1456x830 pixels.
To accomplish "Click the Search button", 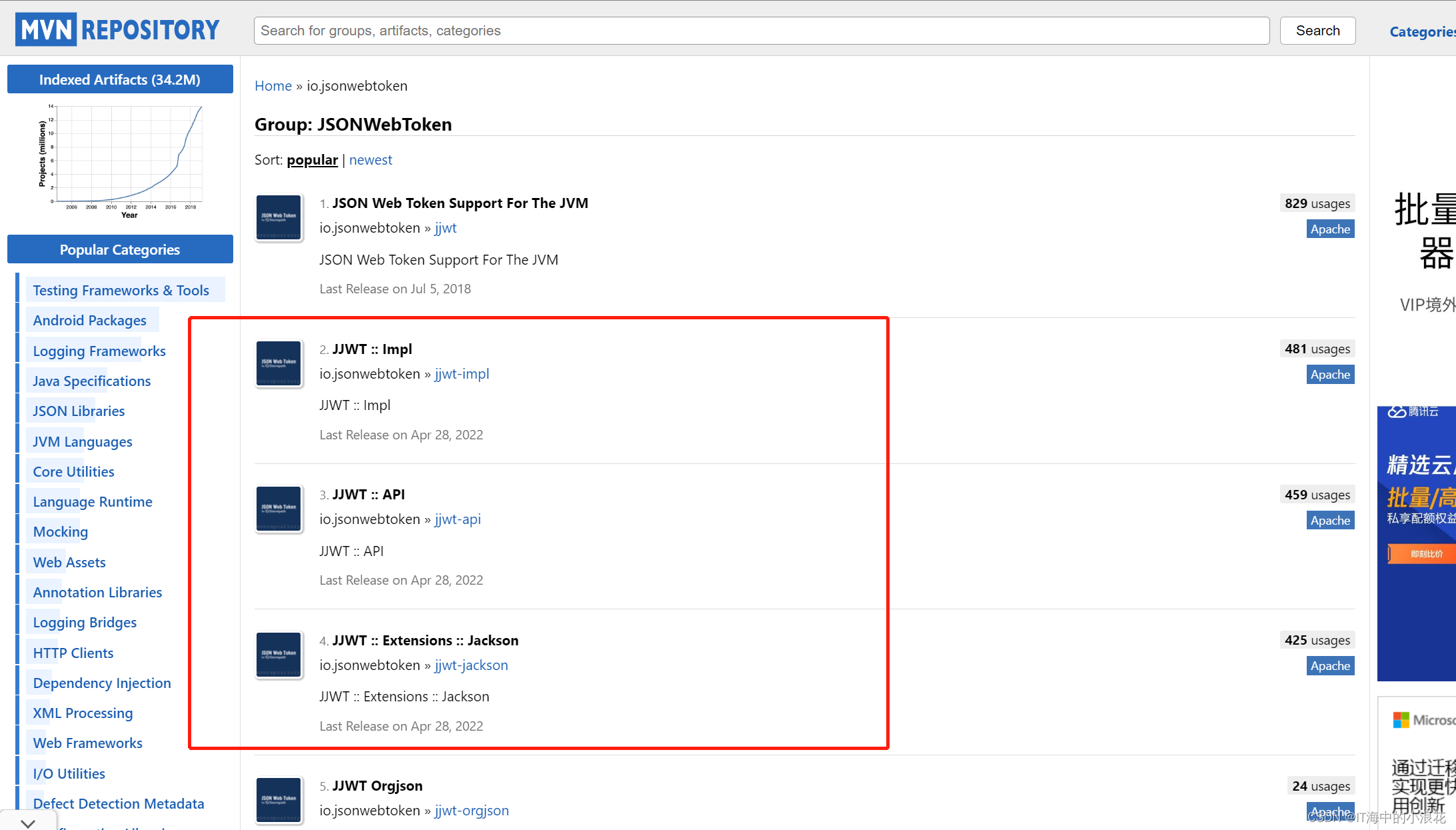I will [x=1317, y=31].
